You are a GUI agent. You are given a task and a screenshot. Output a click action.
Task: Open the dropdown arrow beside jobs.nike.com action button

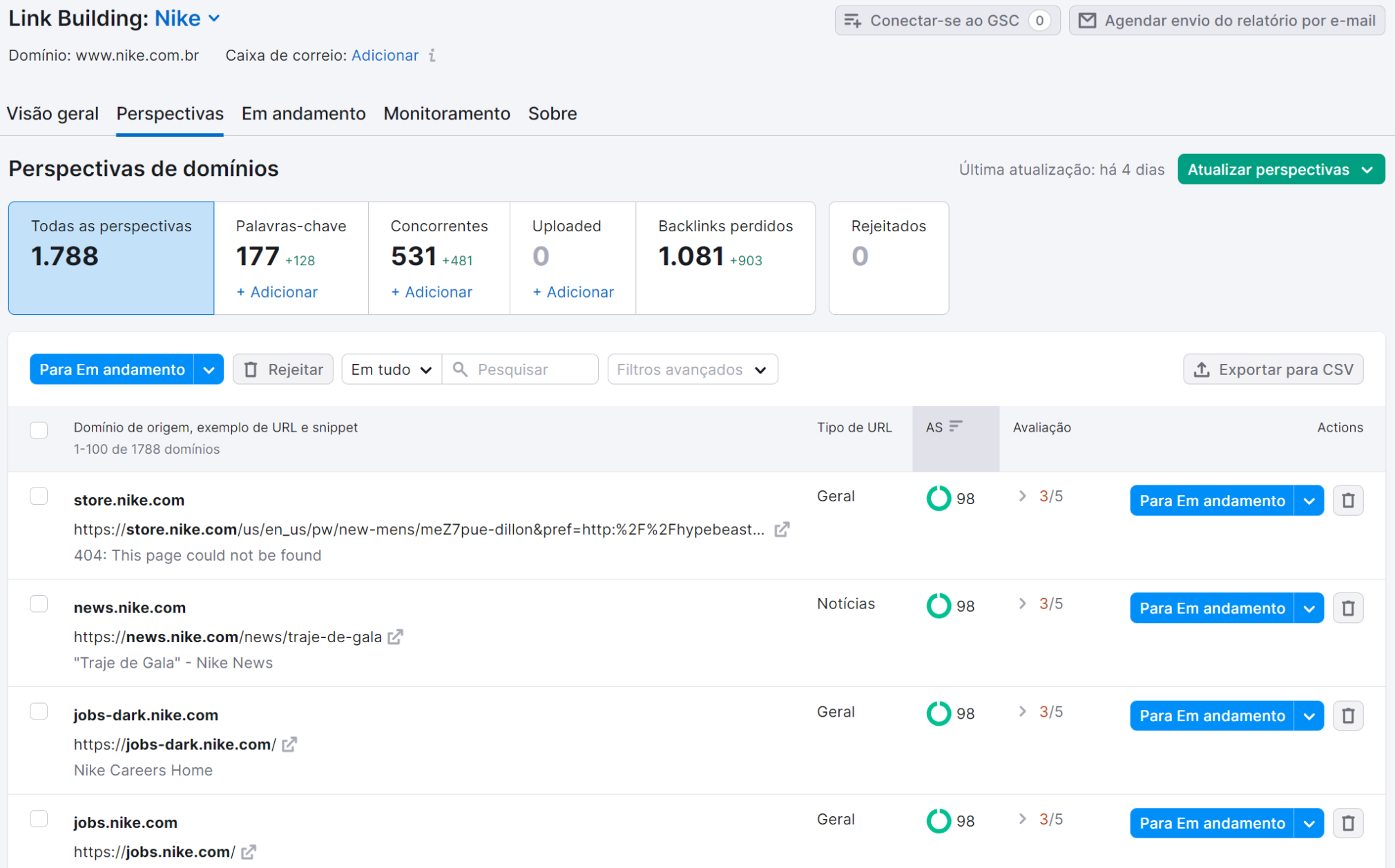pyautogui.click(x=1309, y=823)
